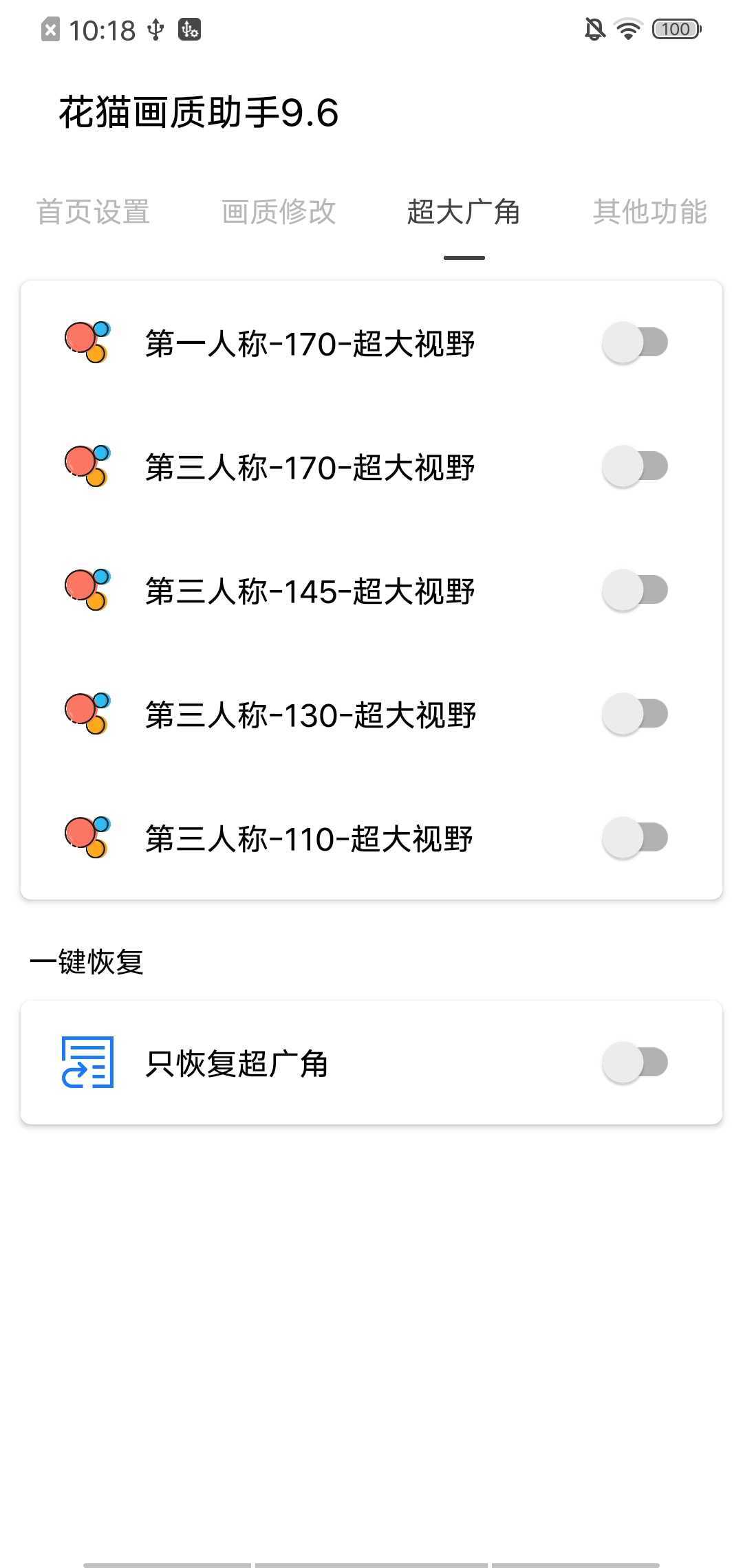
Task: Tap the 第三人称-145-超大视野 label text
Action: pyautogui.click(x=310, y=591)
